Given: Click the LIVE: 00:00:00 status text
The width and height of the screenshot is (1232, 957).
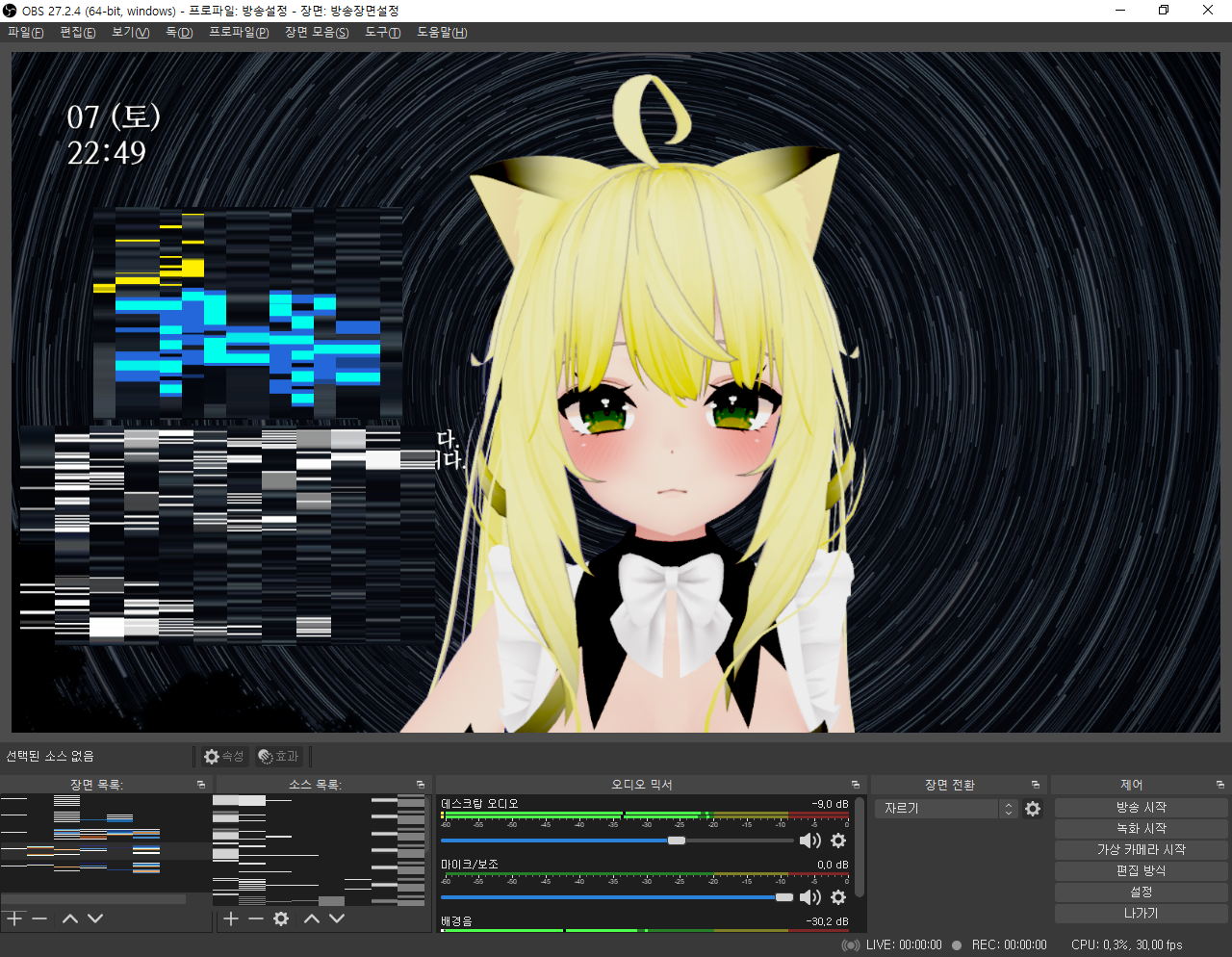Looking at the screenshot, I should click(904, 945).
